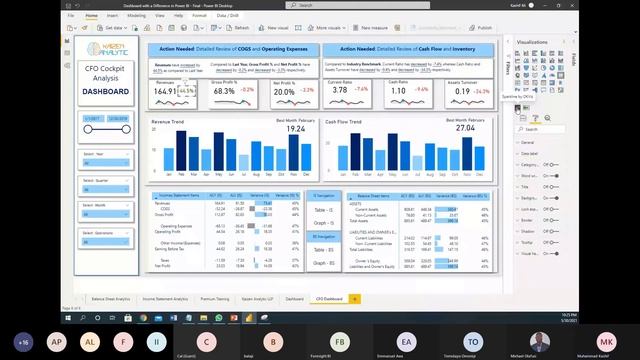
Task: Switch to the Data / Drill ribbon tab
Action: coord(227,16)
